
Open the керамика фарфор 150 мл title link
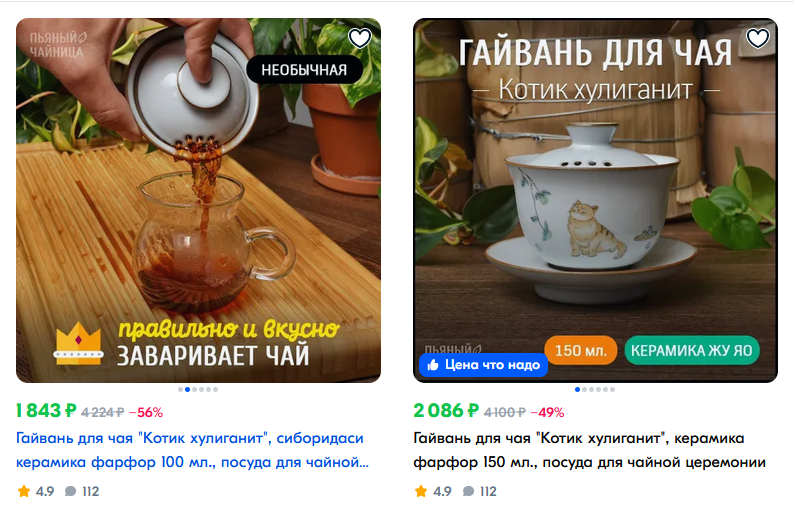pos(589,450)
